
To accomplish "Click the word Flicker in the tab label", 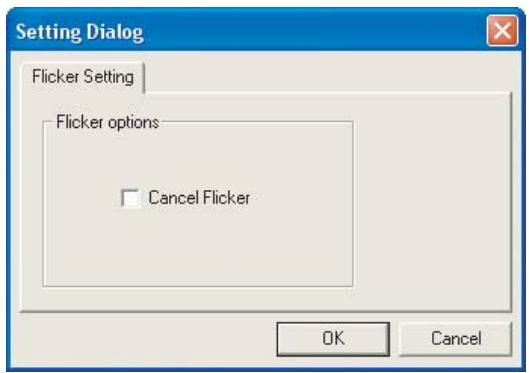I will (x=55, y=77).
